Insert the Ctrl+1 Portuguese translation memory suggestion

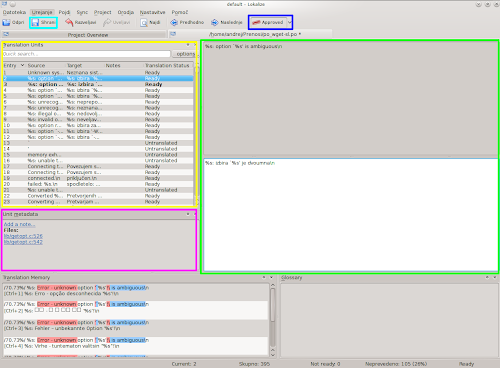136,291
